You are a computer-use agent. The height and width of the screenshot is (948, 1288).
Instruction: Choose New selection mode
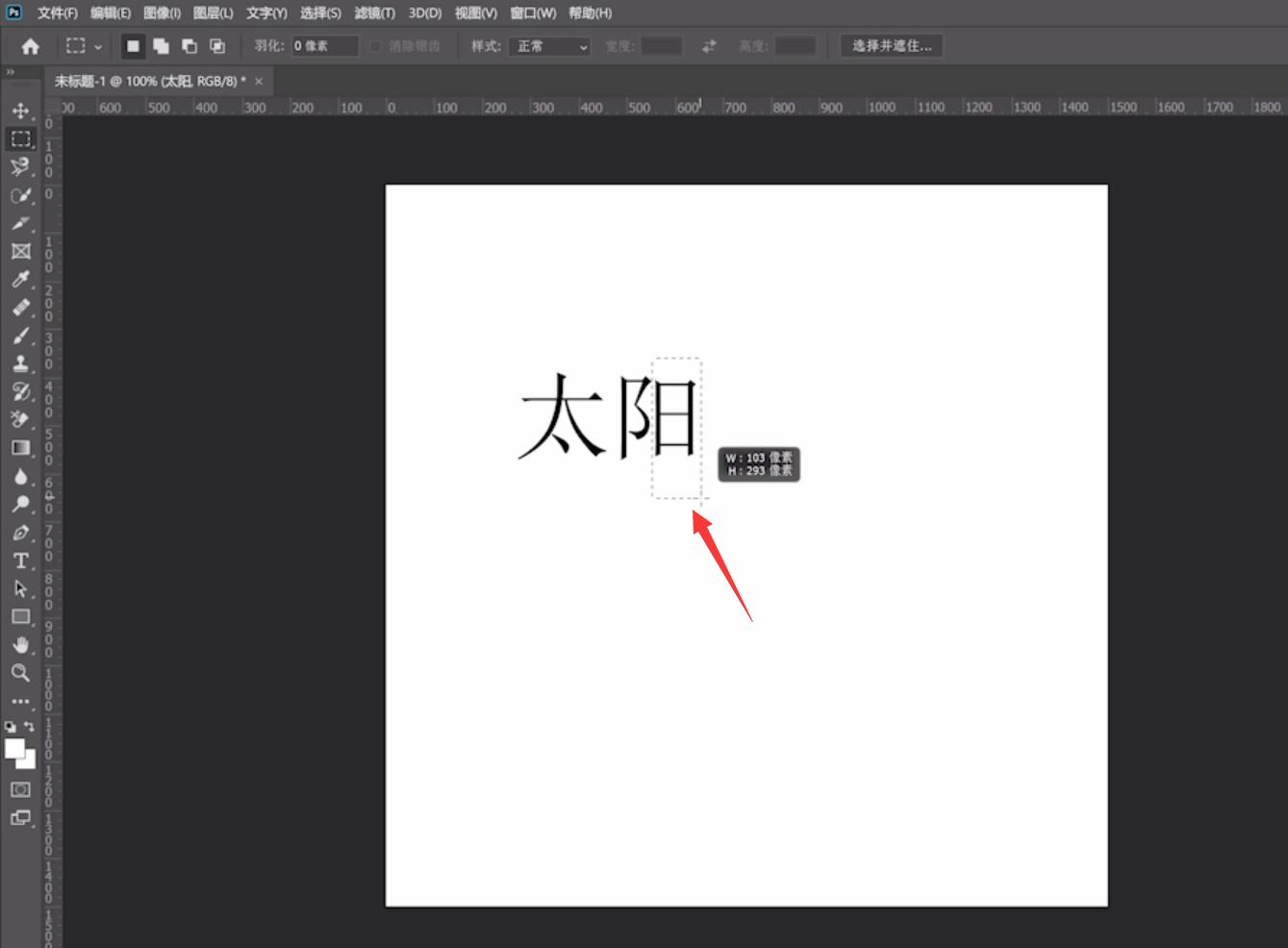[133, 46]
